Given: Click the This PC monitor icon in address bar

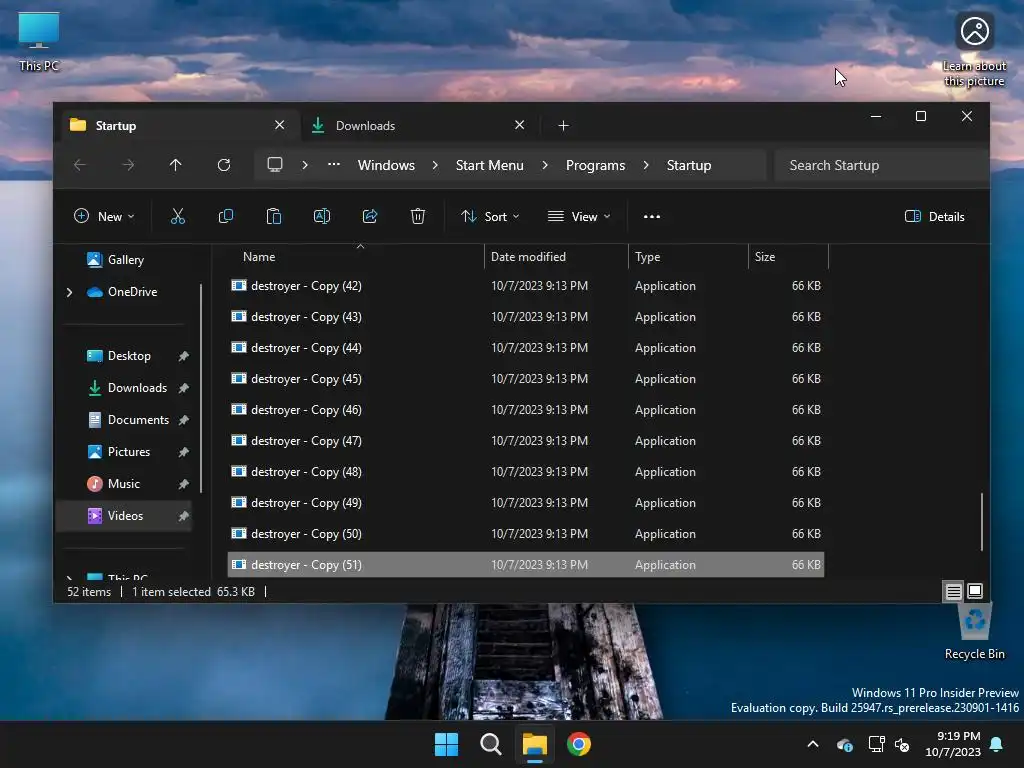Looking at the screenshot, I should click(x=275, y=165).
